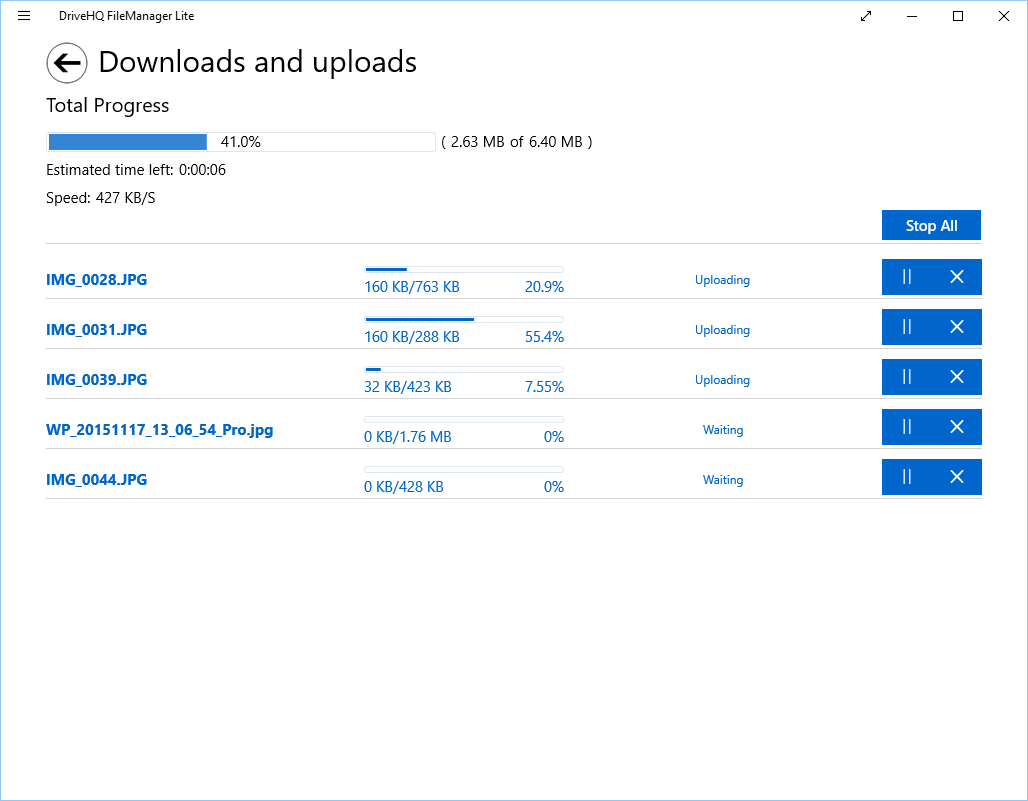
Task: Pause the IMG_0039.JPG upload
Action: pos(906,377)
